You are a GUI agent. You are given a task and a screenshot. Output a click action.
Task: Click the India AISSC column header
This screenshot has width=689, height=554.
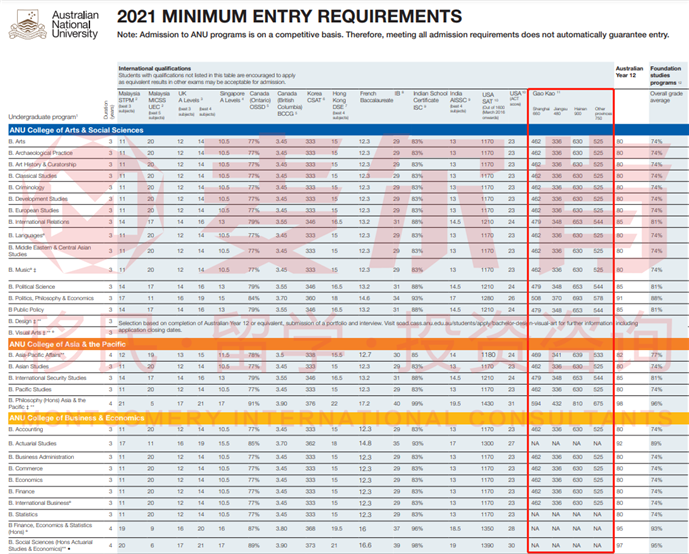pyautogui.click(x=460, y=102)
